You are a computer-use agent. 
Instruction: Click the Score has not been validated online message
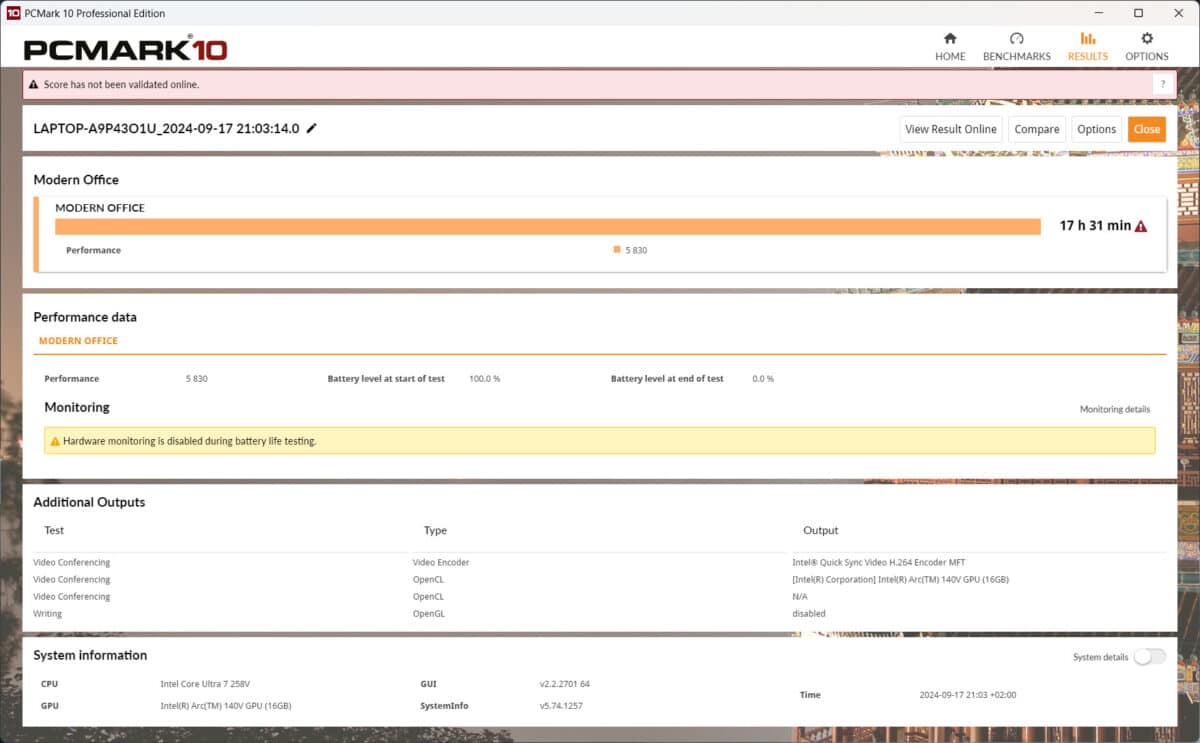[x=121, y=85]
